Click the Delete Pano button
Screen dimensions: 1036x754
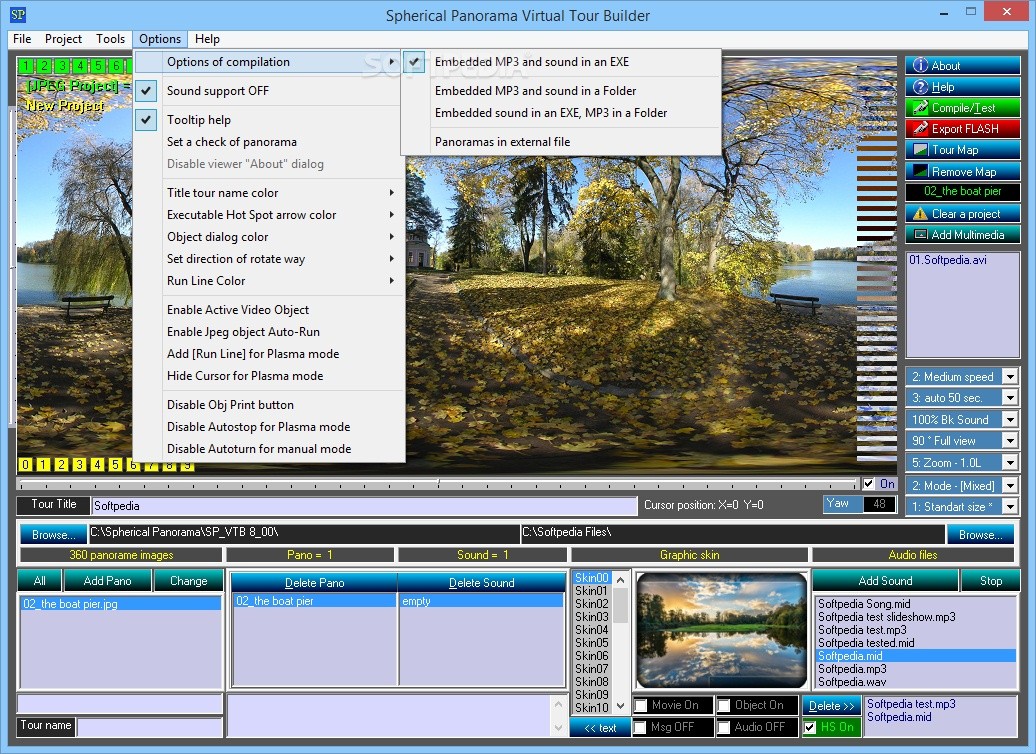(x=314, y=583)
